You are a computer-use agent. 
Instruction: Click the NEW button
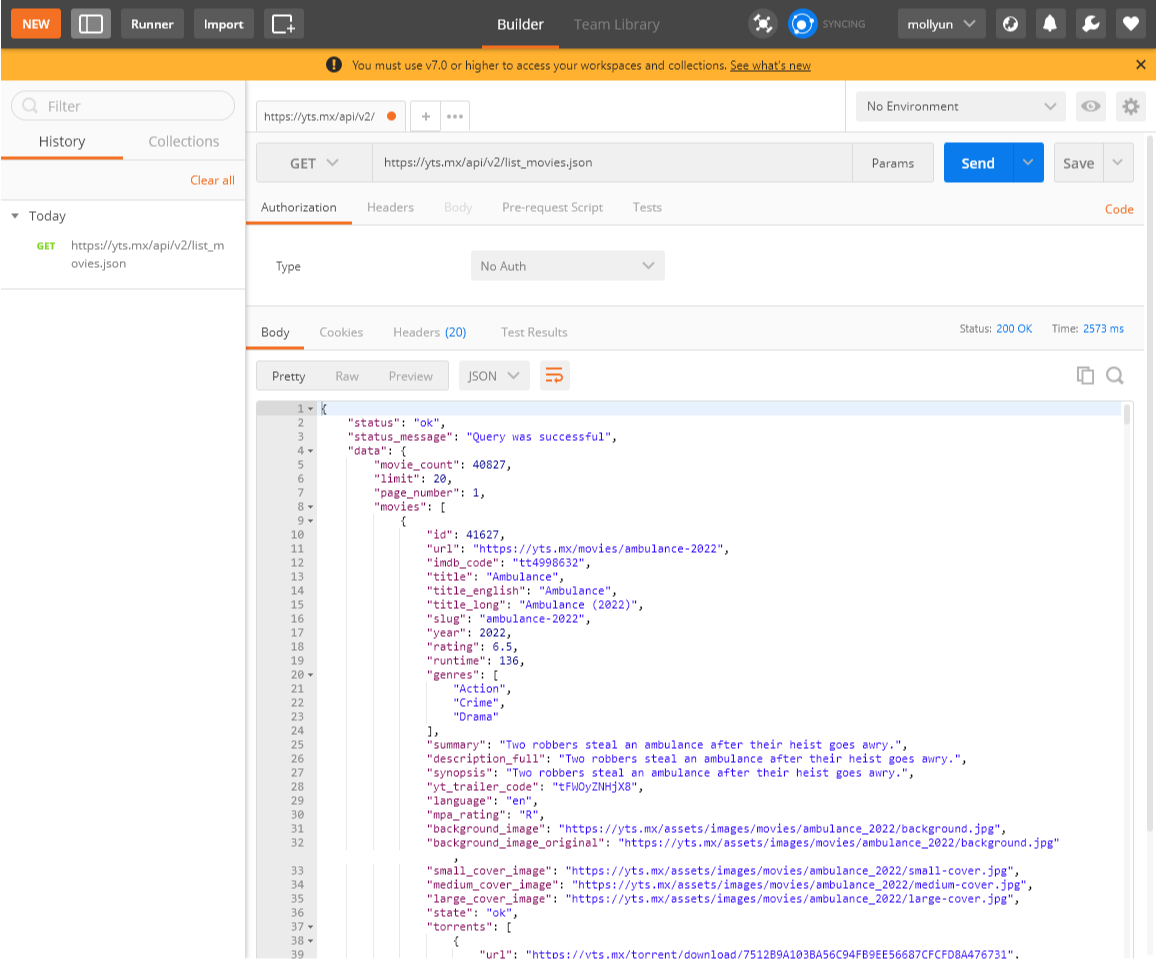35,24
